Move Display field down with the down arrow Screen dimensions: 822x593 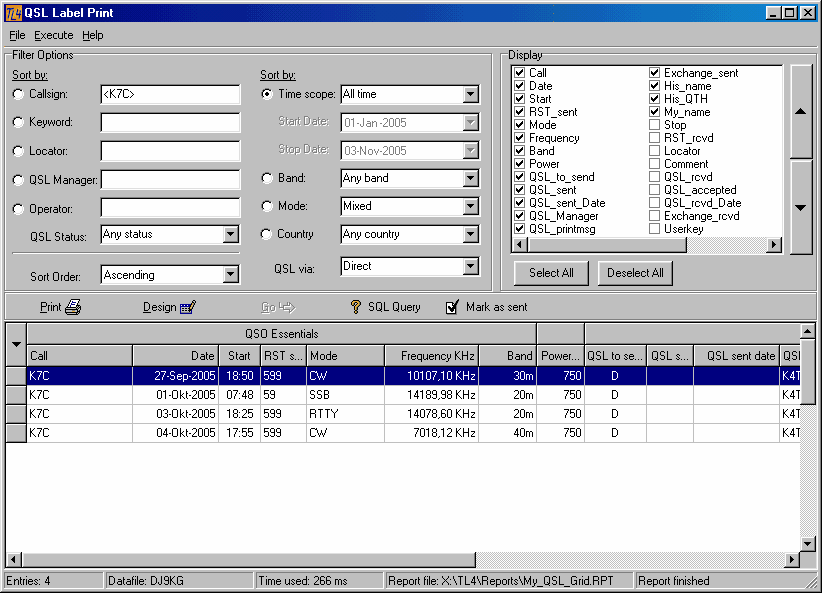click(801, 208)
